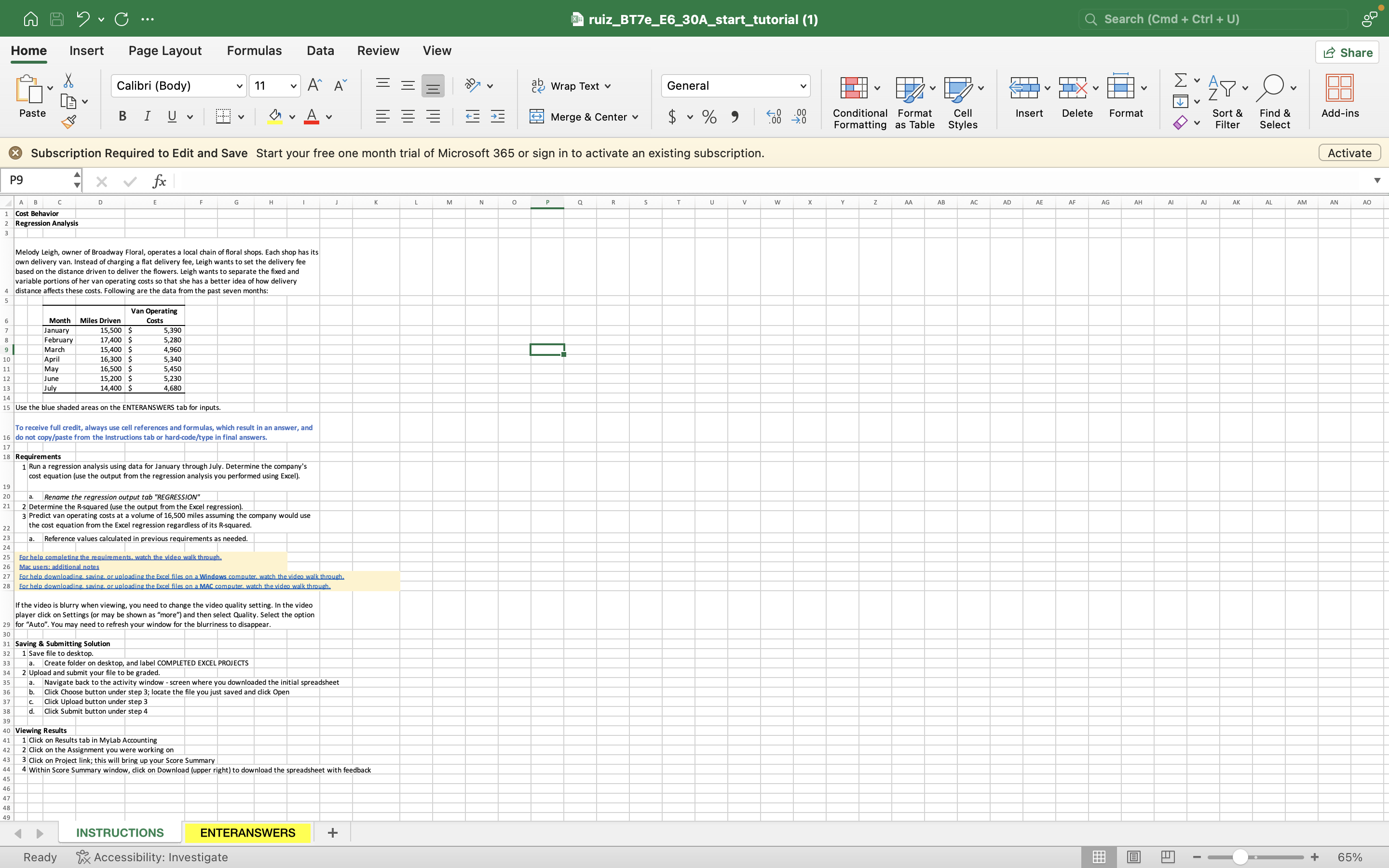This screenshot has width=1389, height=868.
Task: Click the Home icon in the title bar
Action: [x=30, y=19]
